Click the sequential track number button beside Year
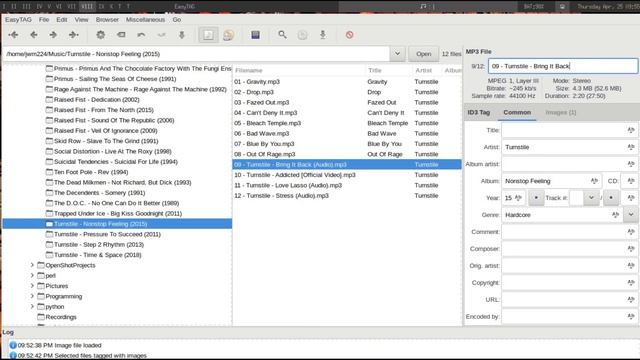The image size is (640, 360). (536, 198)
